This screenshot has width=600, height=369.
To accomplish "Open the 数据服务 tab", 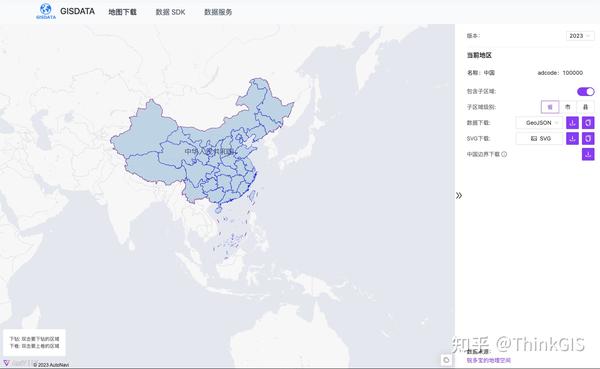I will (218, 12).
